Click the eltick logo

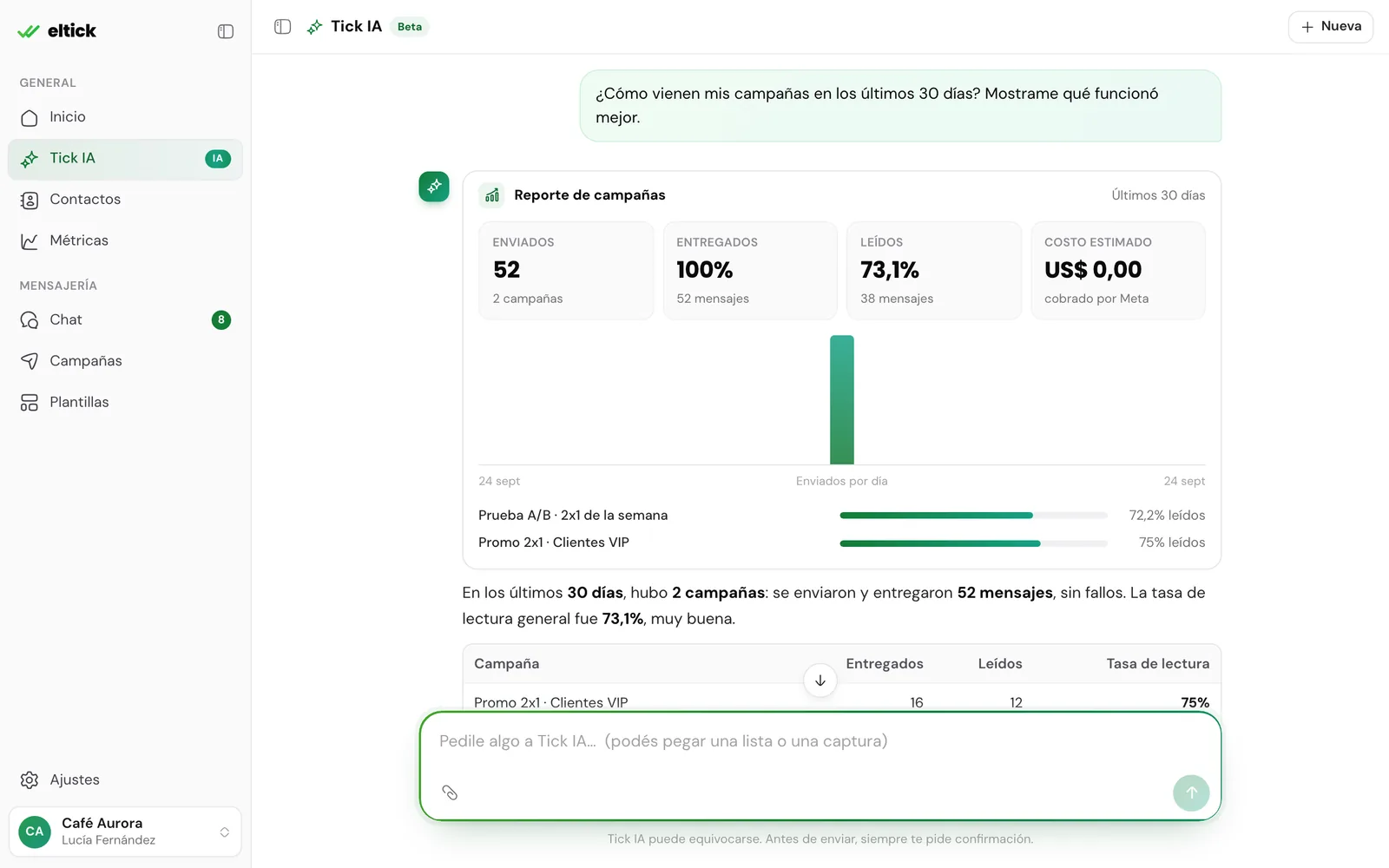[x=56, y=31]
